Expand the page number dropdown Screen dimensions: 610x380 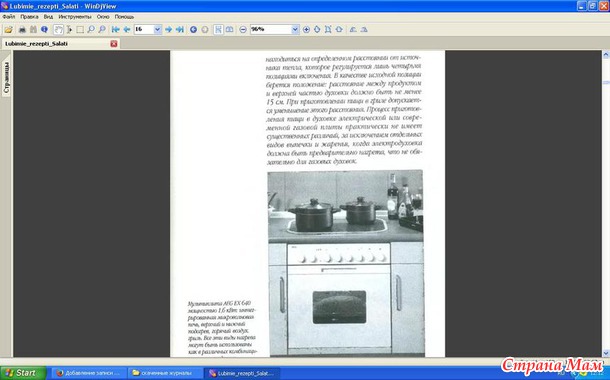tap(158, 29)
